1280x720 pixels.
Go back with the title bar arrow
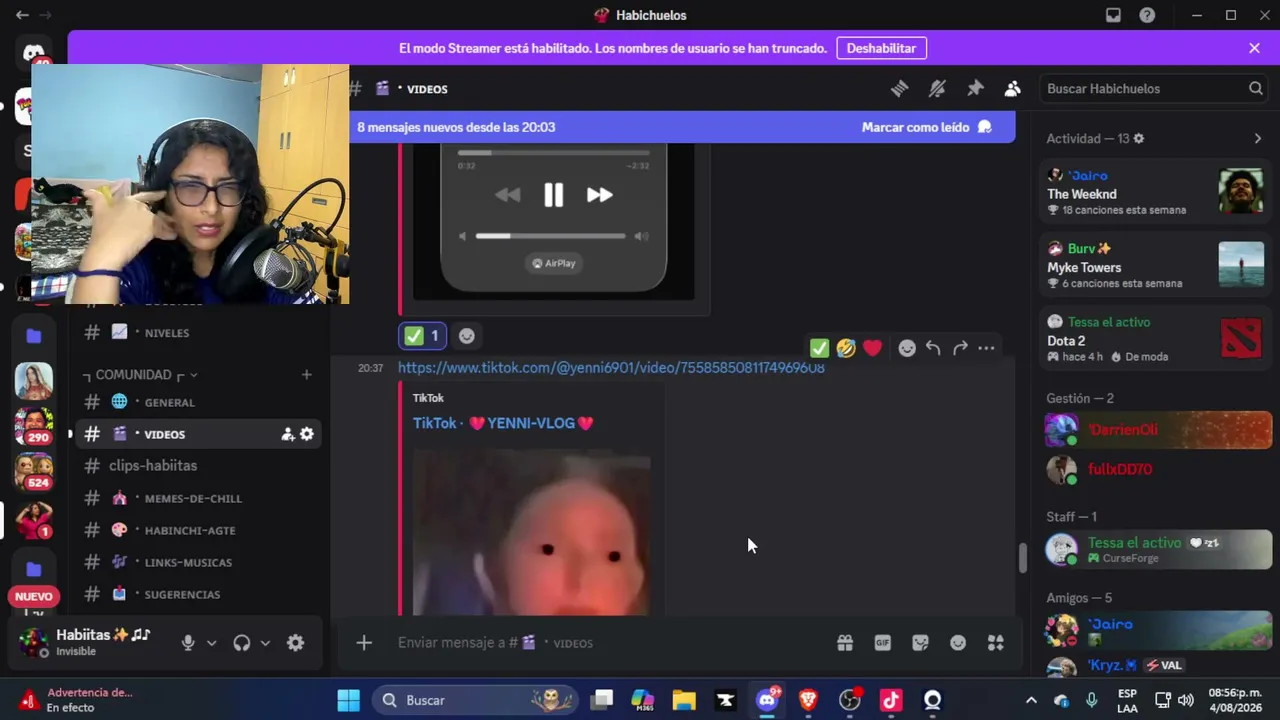tap(22, 15)
